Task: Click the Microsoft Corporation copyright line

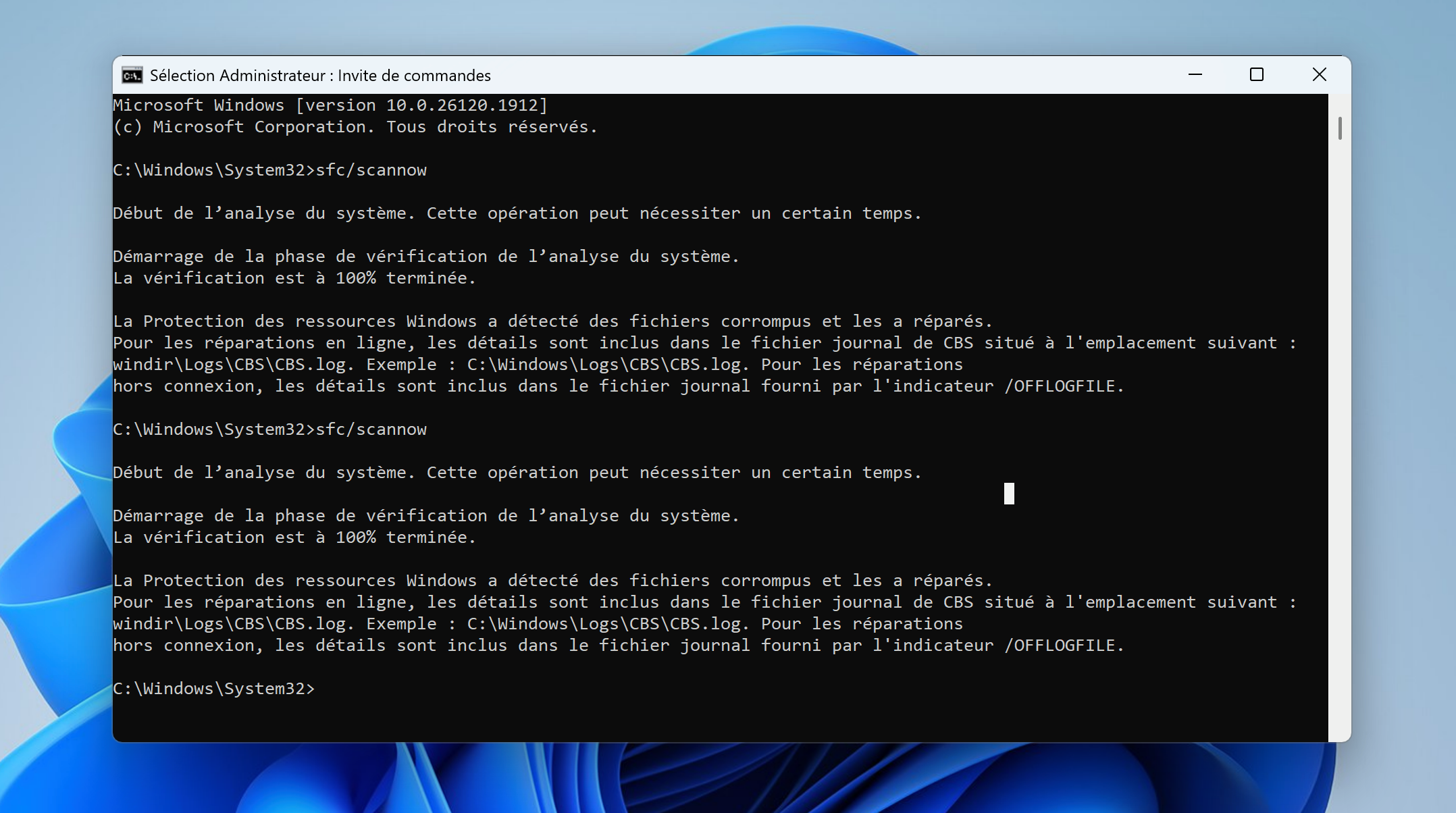Action: (x=355, y=127)
